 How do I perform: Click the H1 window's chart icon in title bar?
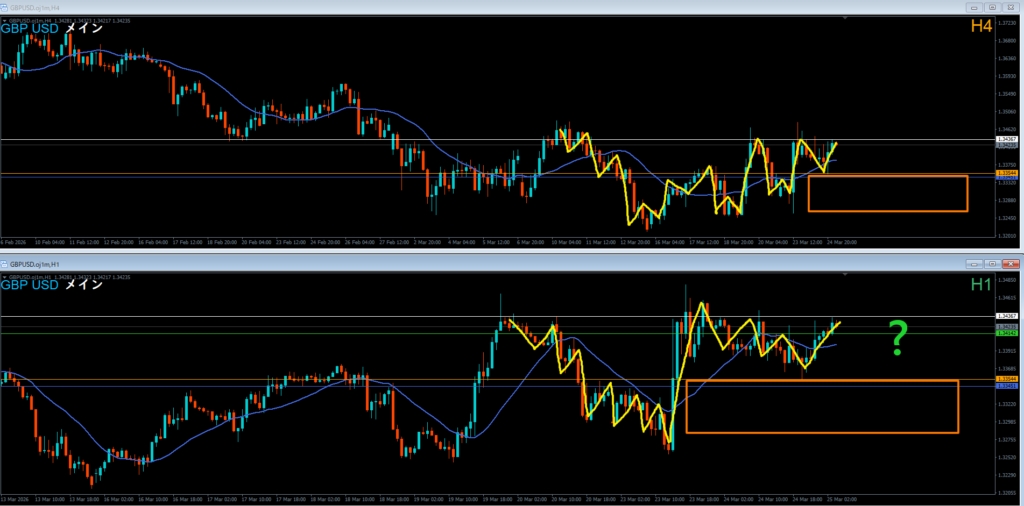tap(5, 264)
